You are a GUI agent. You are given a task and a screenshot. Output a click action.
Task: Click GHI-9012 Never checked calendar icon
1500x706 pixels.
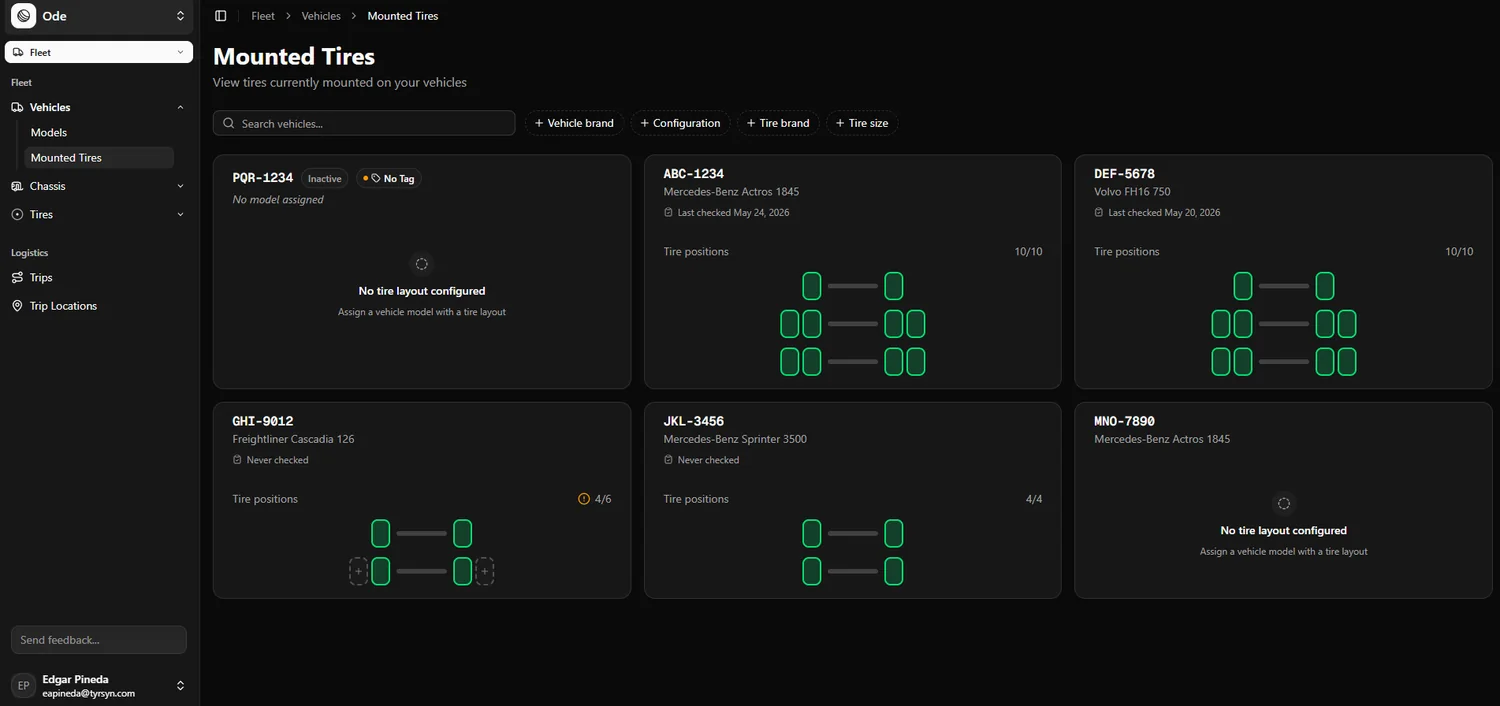click(x=237, y=460)
